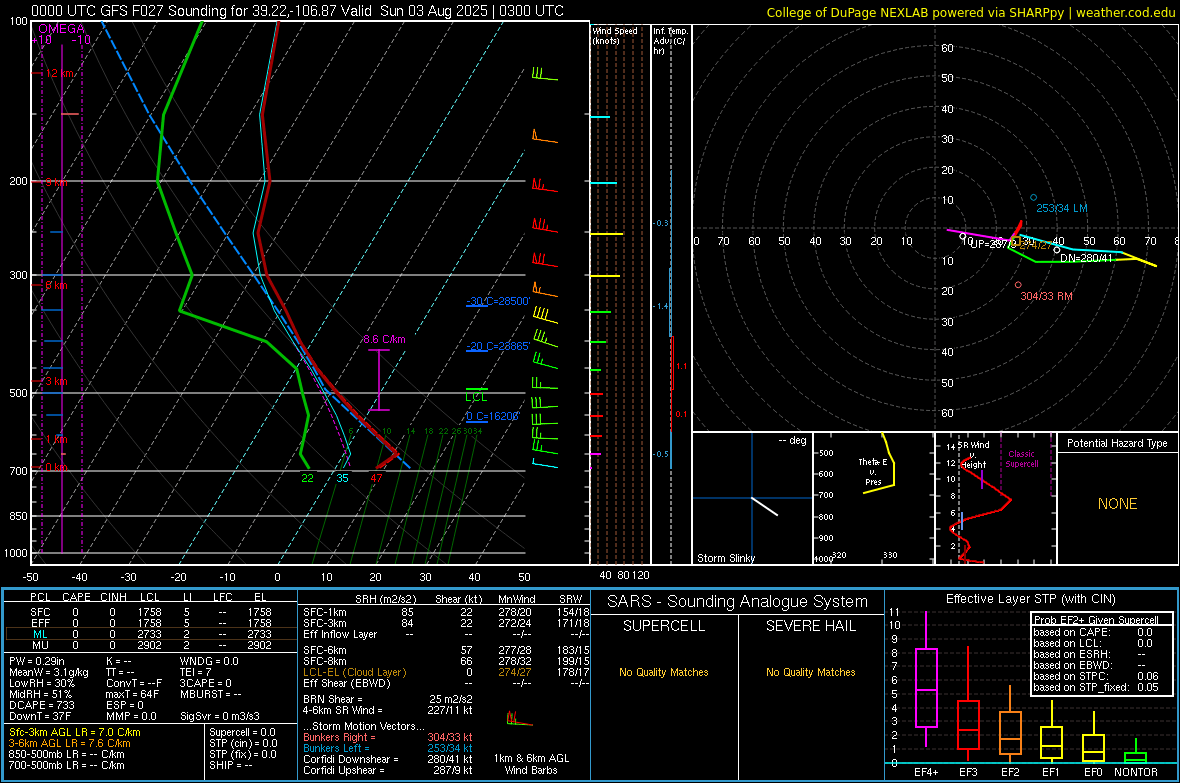This screenshot has width=1180, height=783.
Task: Click the 1km & 6km AGL Wind Barbs label
Action: tap(531, 764)
